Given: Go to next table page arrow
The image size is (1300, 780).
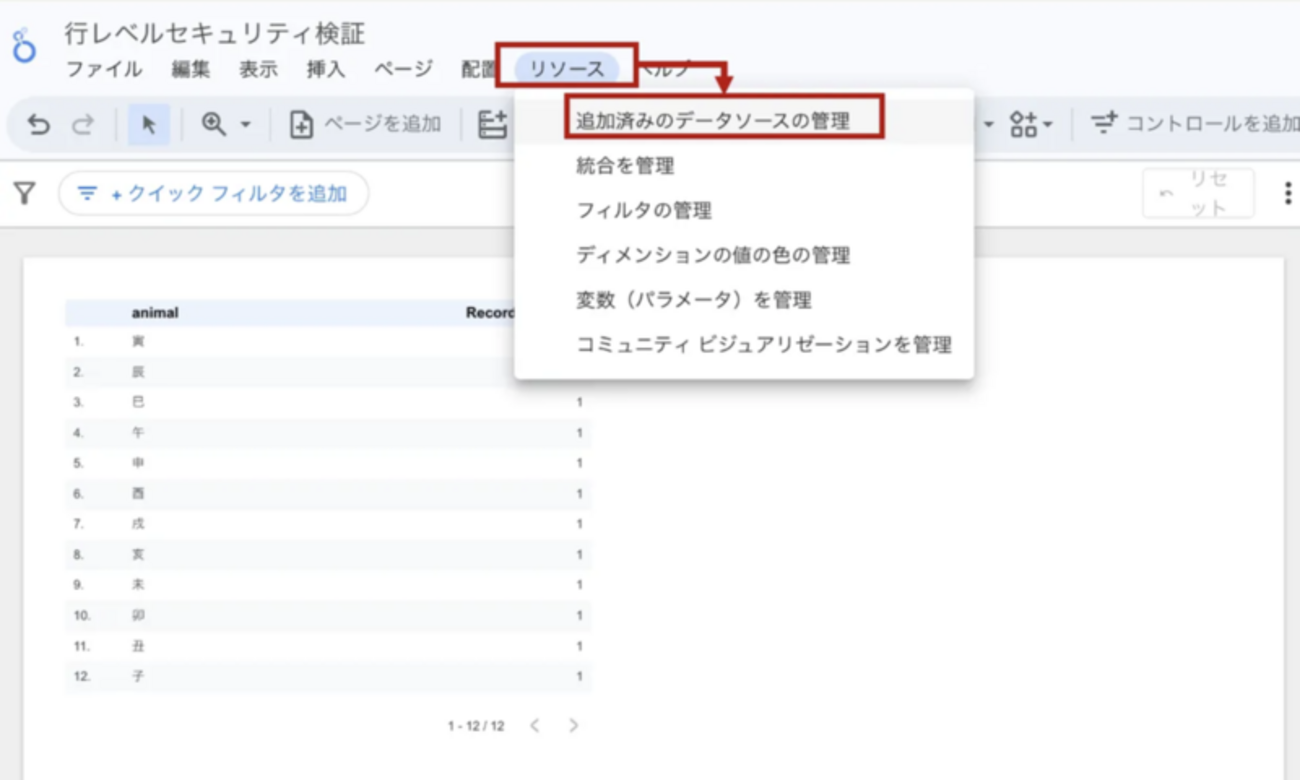Looking at the screenshot, I should click(x=573, y=725).
